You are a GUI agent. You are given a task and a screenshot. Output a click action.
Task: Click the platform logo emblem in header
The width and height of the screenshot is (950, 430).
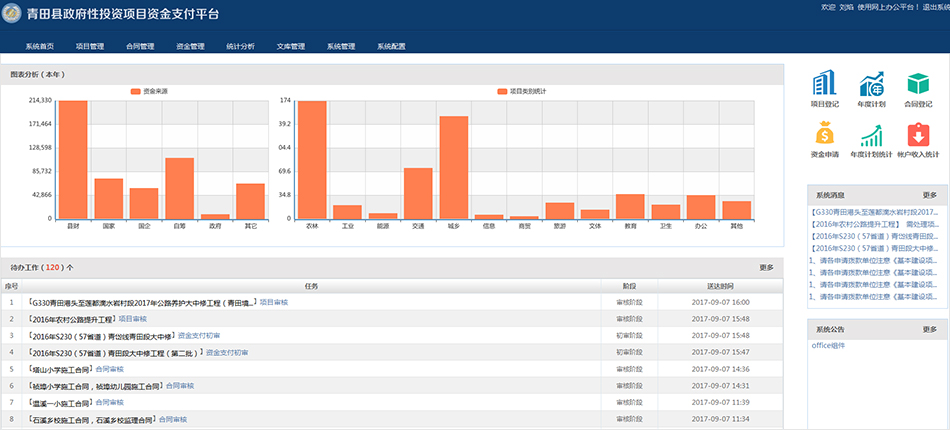12,14
